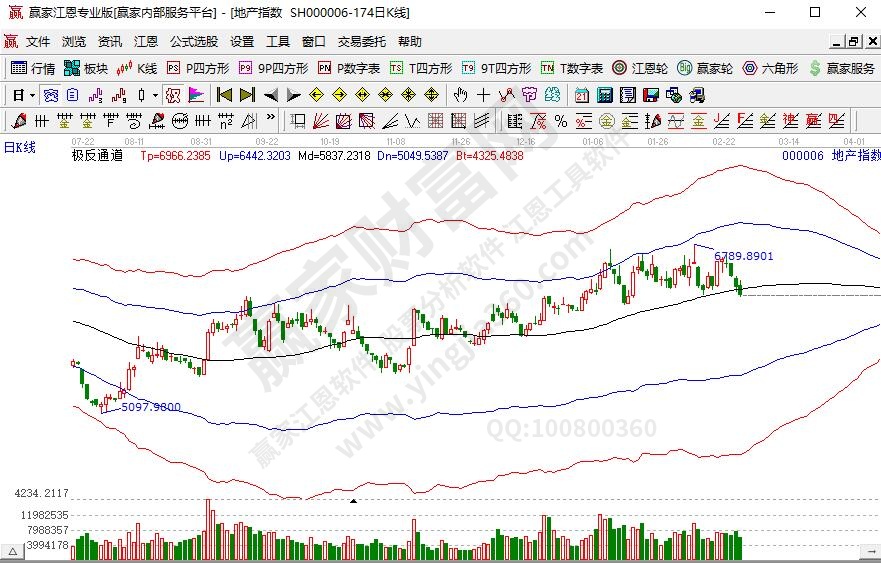This screenshot has height=563, width=881.
Task: Expand the 日 period dropdown arrow
Action: tap(32, 95)
